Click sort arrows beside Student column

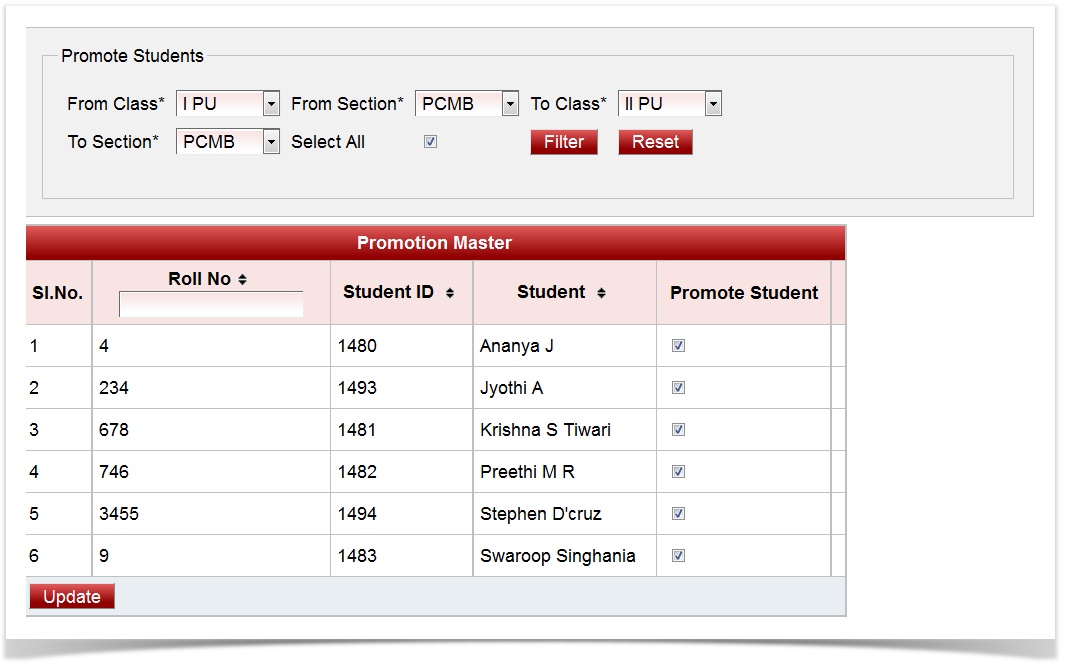coord(601,293)
